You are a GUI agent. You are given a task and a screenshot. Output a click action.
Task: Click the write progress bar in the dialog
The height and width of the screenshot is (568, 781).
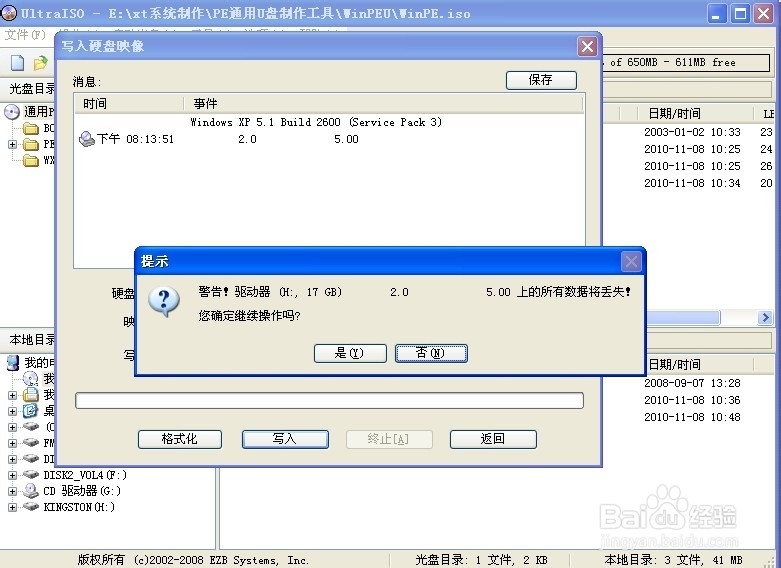click(x=329, y=401)
